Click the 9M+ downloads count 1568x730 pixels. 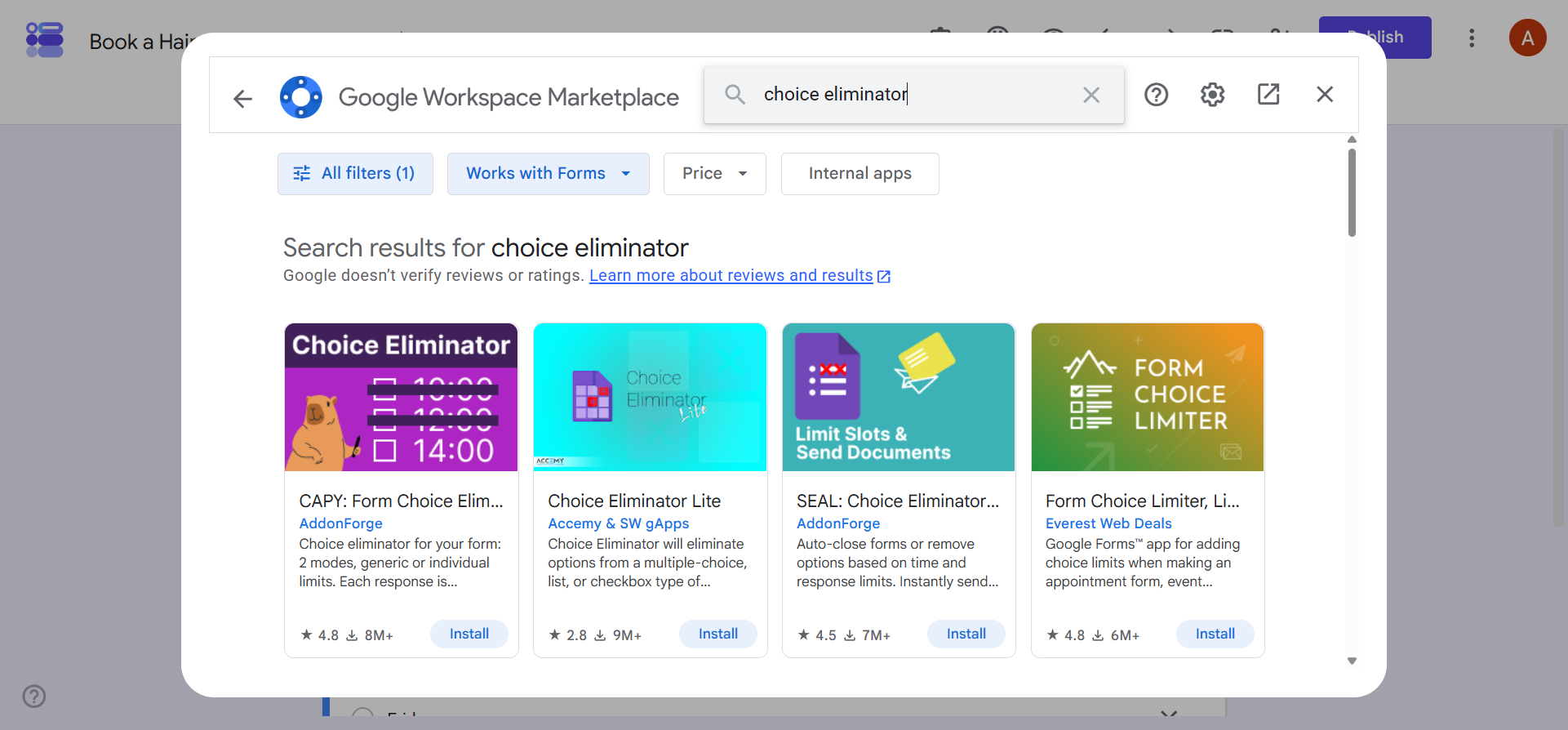point(618,635)
